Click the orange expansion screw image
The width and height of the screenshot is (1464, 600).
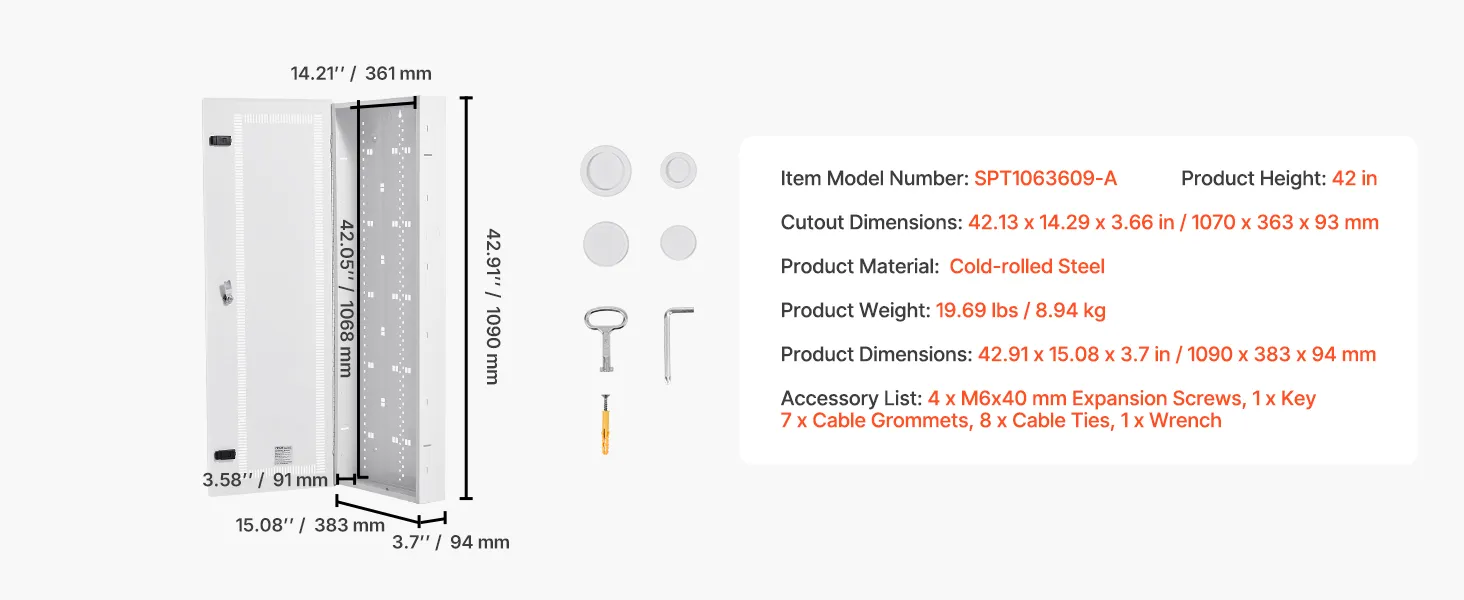coord(605,424)
